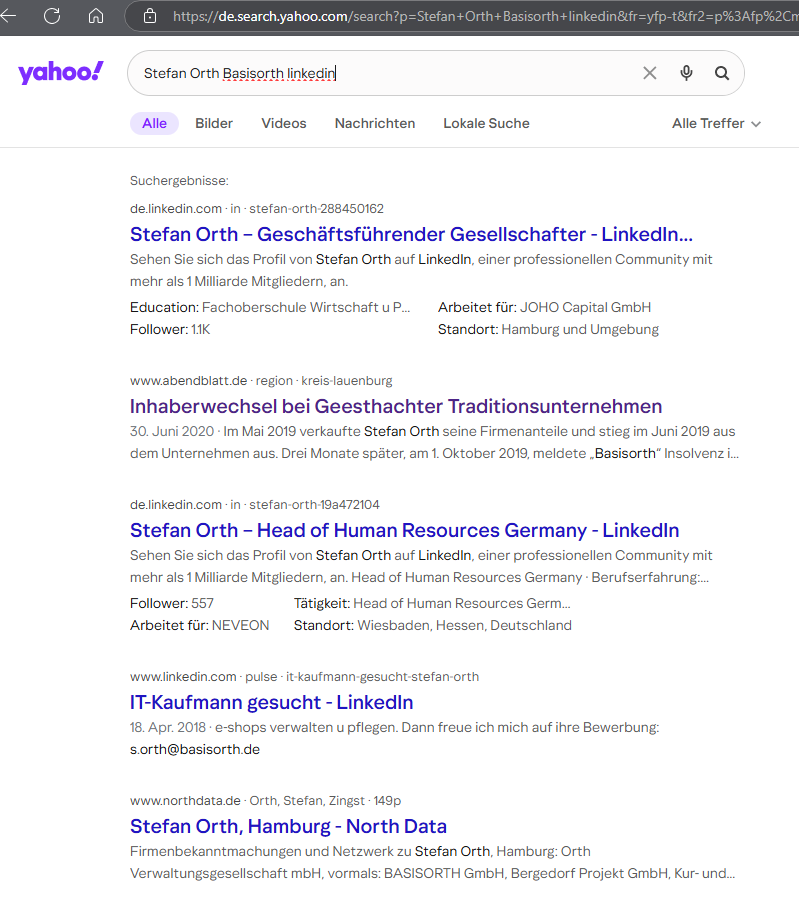Open Stefan Orth Geschäftsführender Gesellschafter LinkedIn result

click(x=411, y=234)
